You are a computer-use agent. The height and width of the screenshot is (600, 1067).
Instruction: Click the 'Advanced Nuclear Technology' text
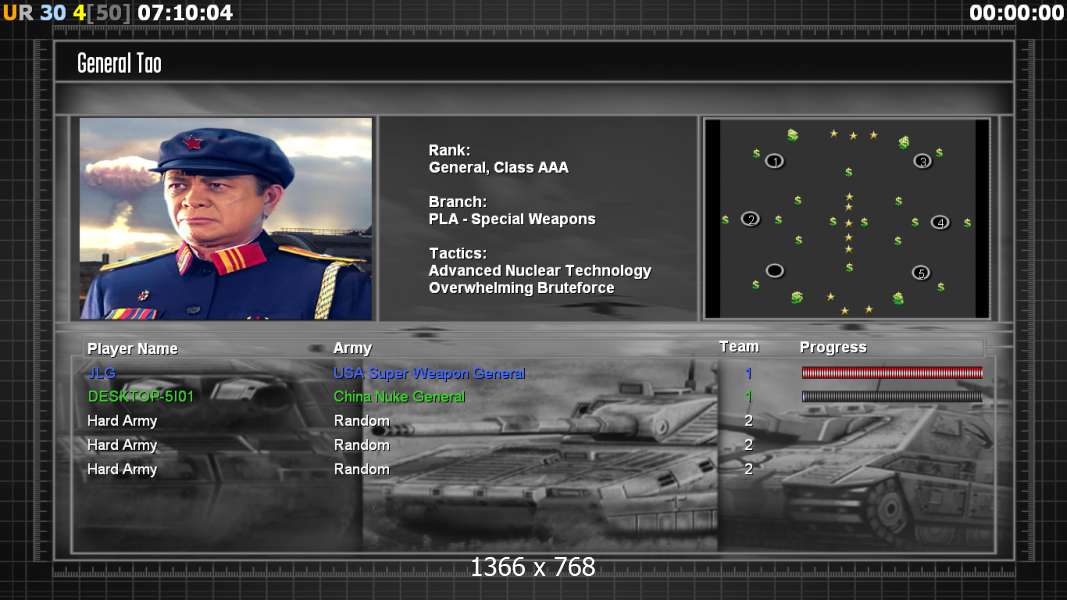(540, 271)
